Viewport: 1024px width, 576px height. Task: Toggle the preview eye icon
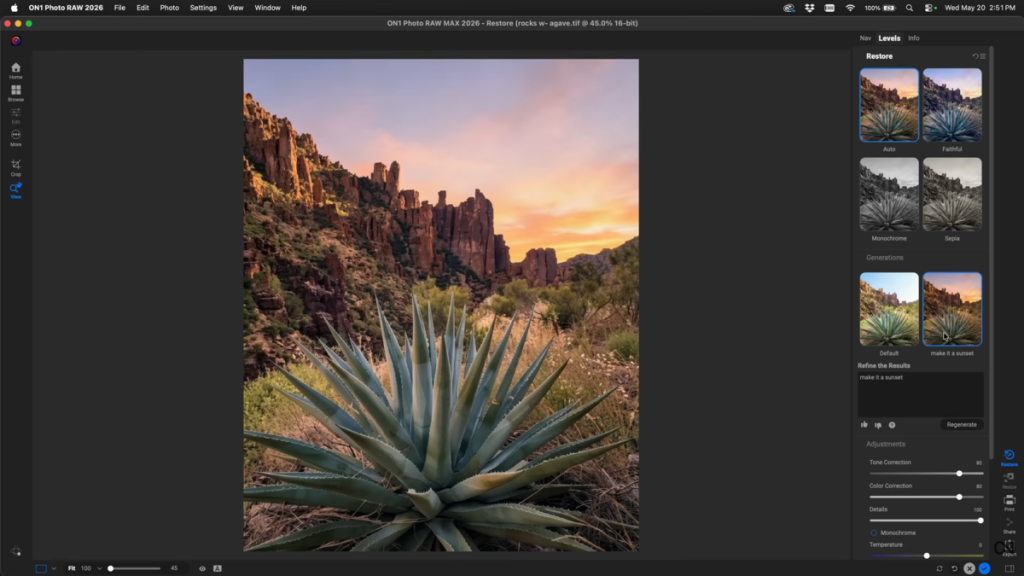pos(202,569)
